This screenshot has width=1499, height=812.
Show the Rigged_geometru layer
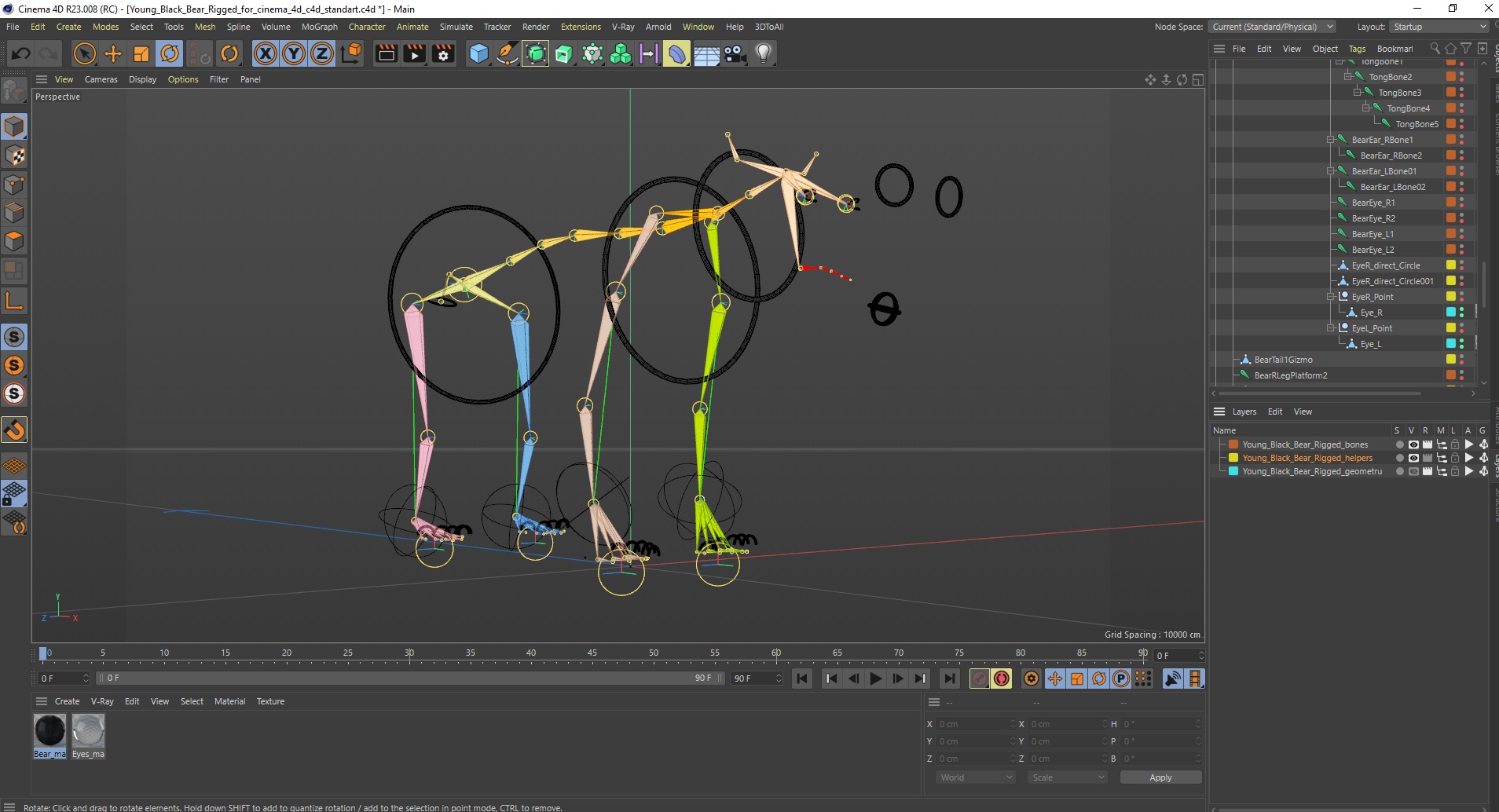click(1413, 471)
